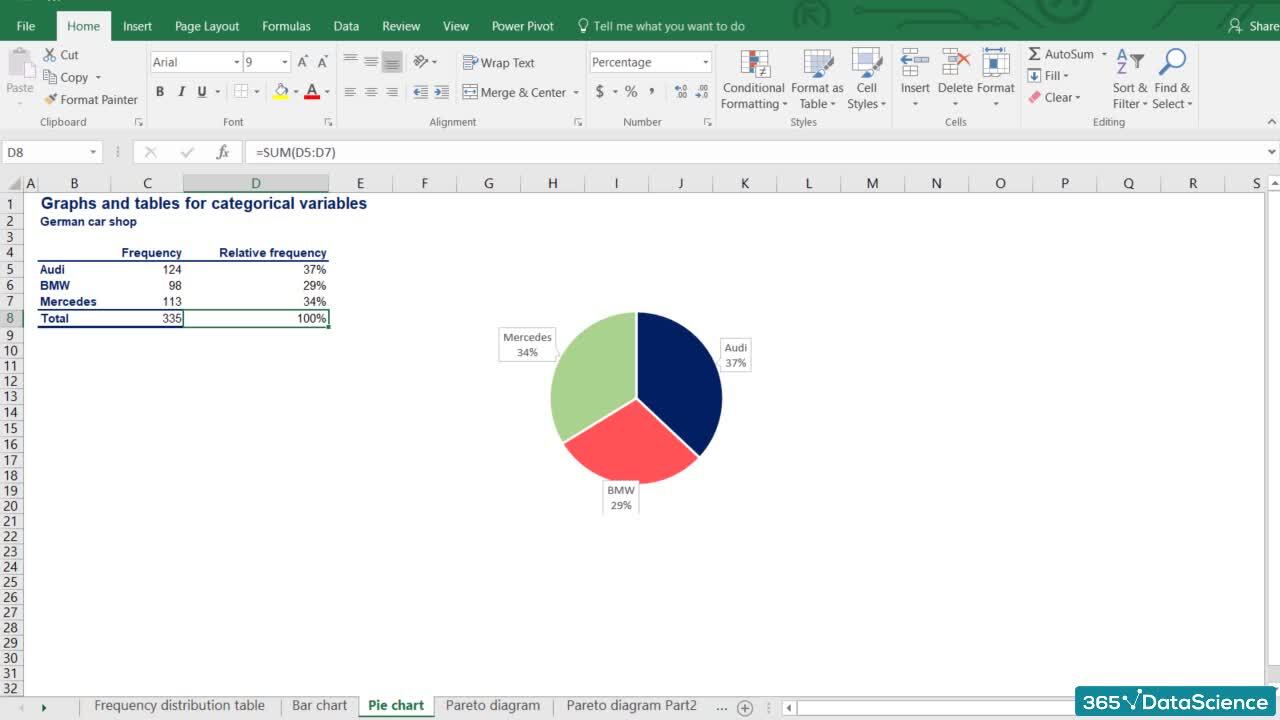Open the Pareto diagram sheet tab

point(492,705)
